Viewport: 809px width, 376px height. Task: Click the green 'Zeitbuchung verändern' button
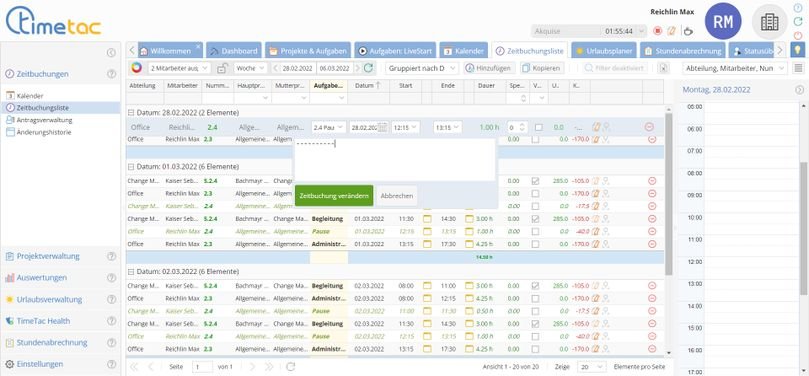pyautogui.click(x=334, y=196)
